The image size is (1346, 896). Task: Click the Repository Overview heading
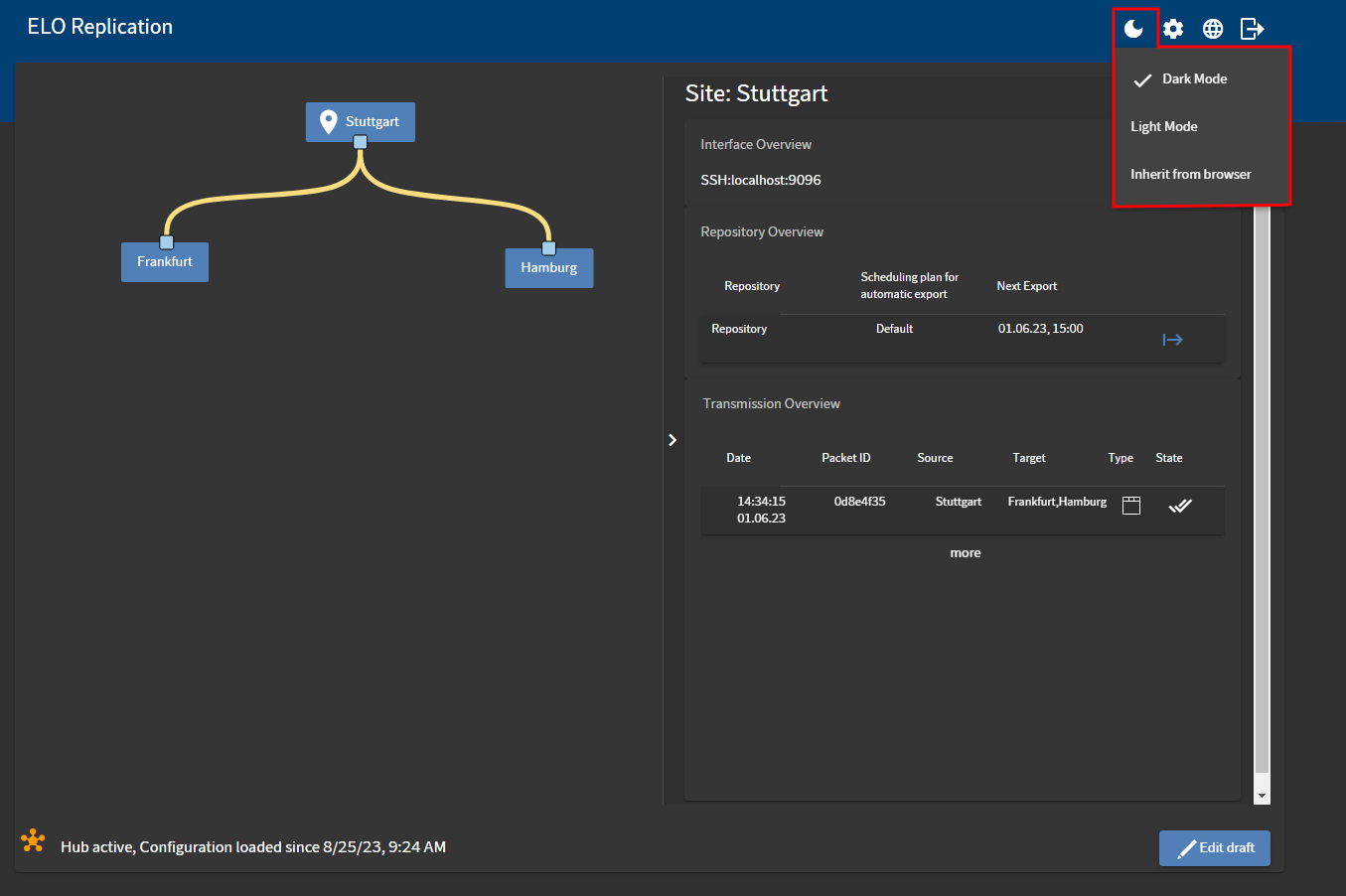coord(762,232)
